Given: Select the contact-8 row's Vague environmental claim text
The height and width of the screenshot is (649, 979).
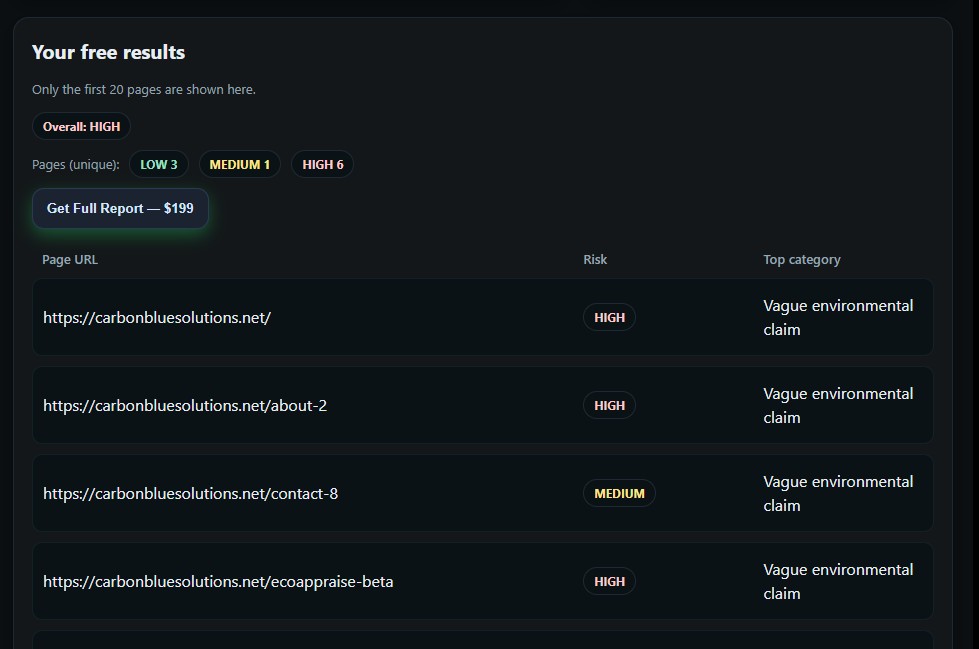Looking at the screenshot, I should coord(838,494).
